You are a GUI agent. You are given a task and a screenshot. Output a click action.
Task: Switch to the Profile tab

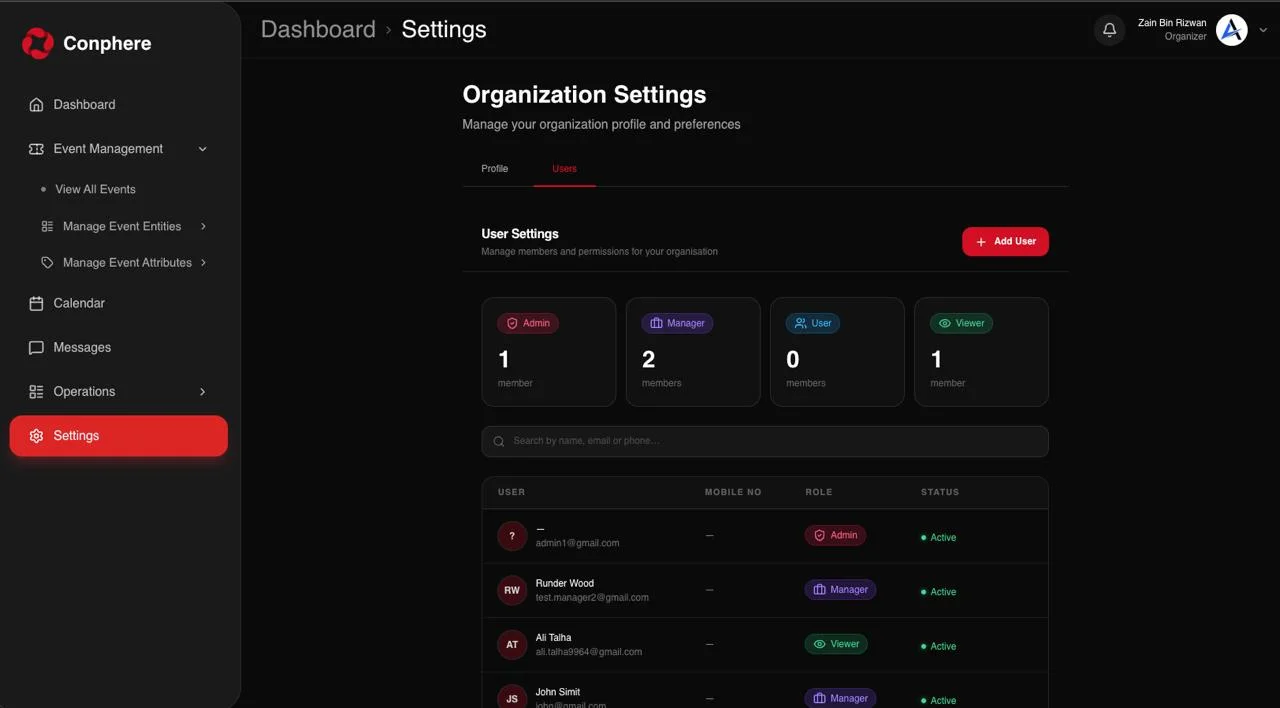[x=495, y=169]
